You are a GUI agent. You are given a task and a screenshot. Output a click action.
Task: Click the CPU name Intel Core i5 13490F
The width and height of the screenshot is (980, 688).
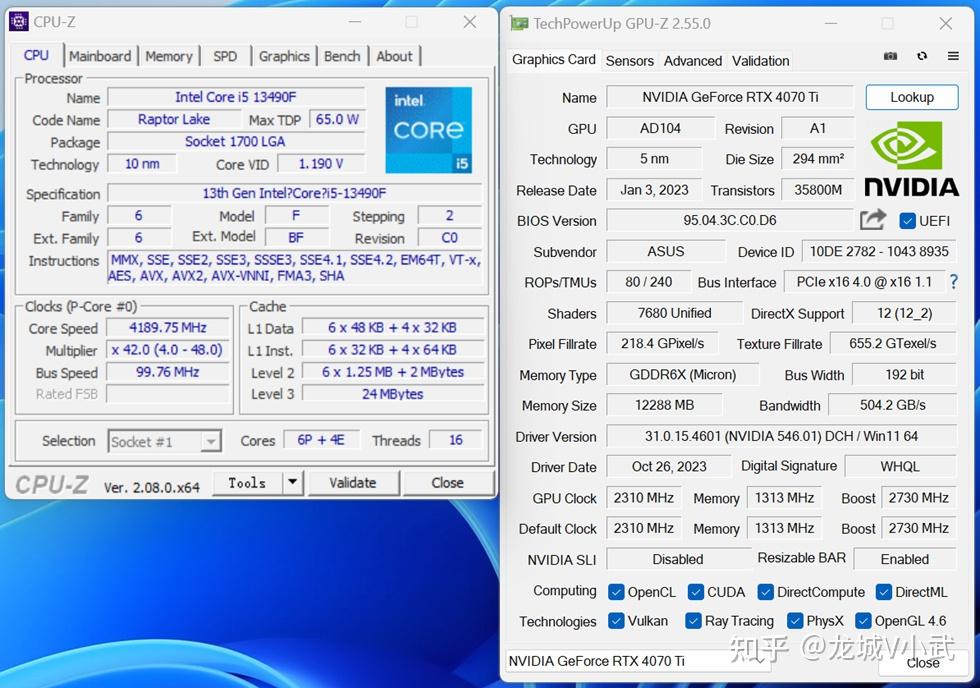[236, 97]
